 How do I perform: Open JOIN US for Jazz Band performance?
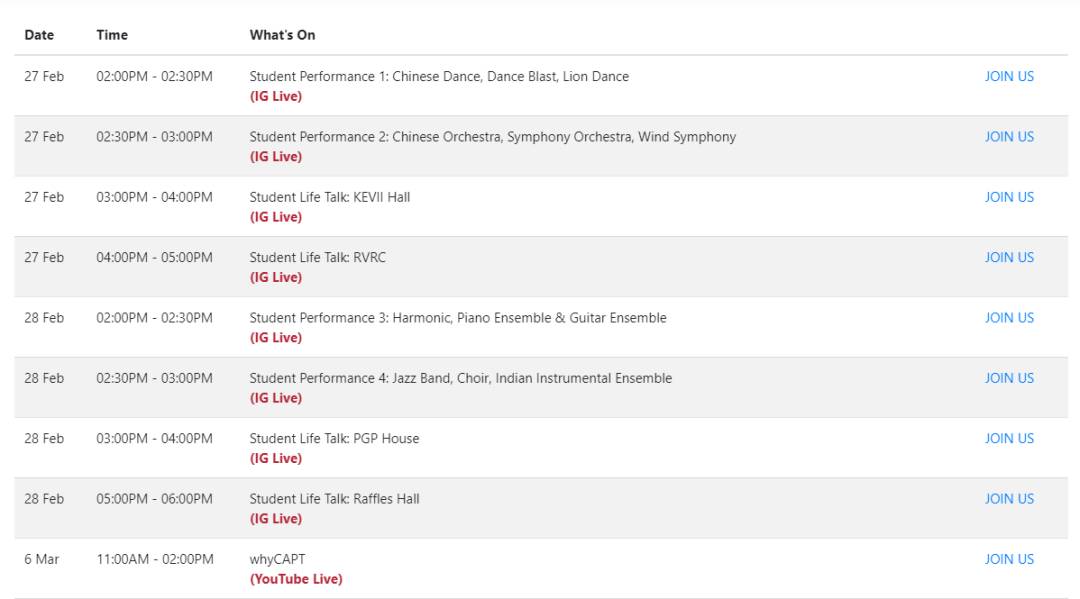pos(1009,378)
